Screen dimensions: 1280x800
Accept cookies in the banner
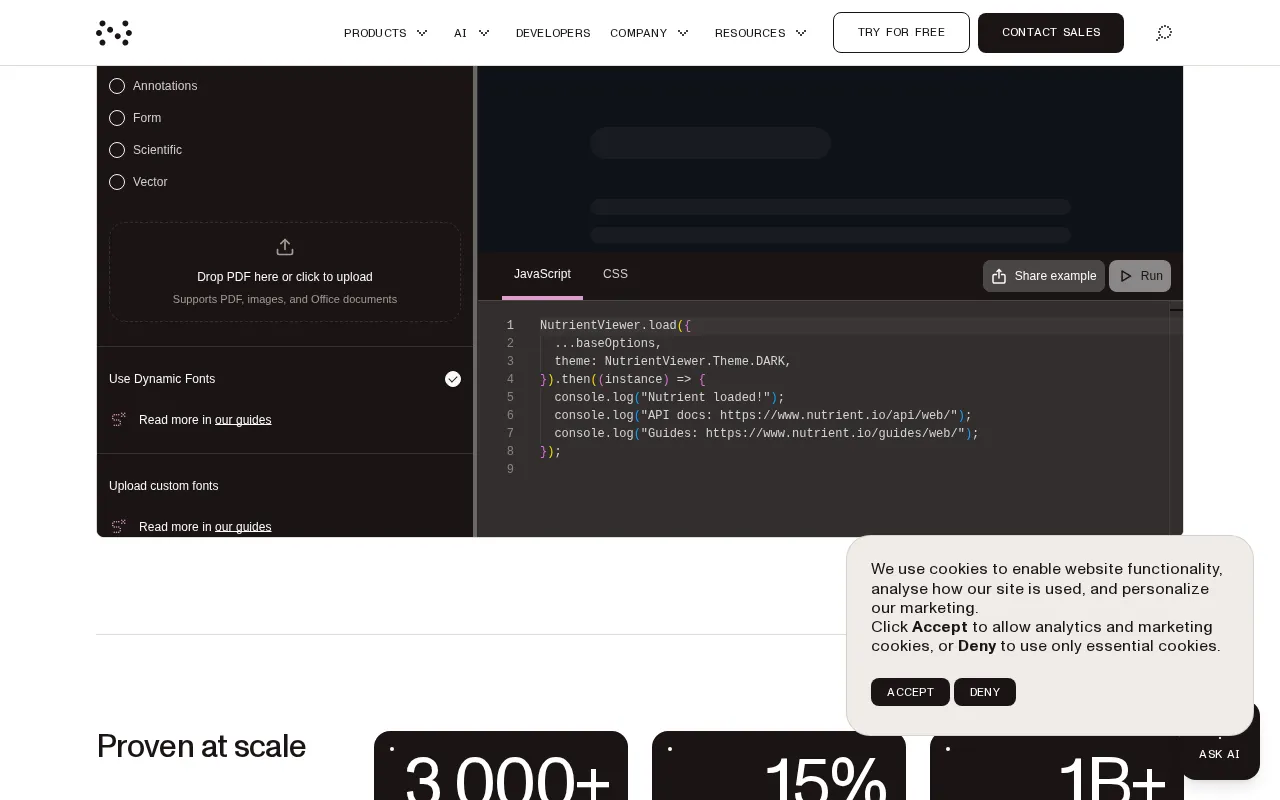(x=910, y=692)
